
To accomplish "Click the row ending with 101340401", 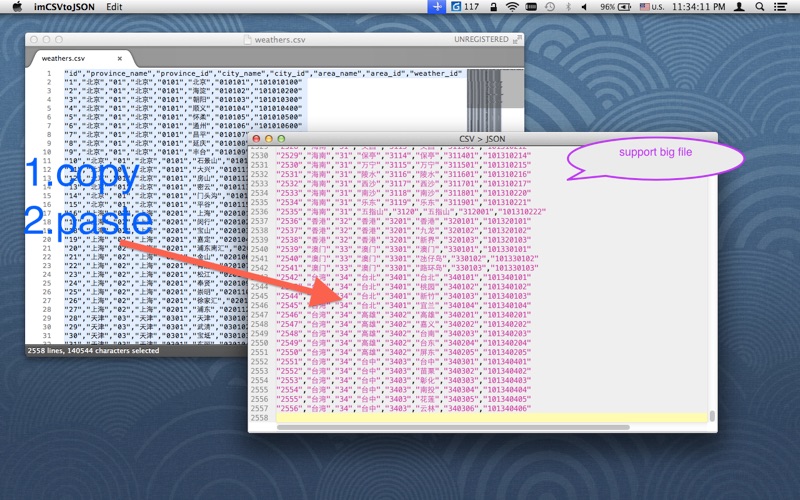I will coord(404,362).
